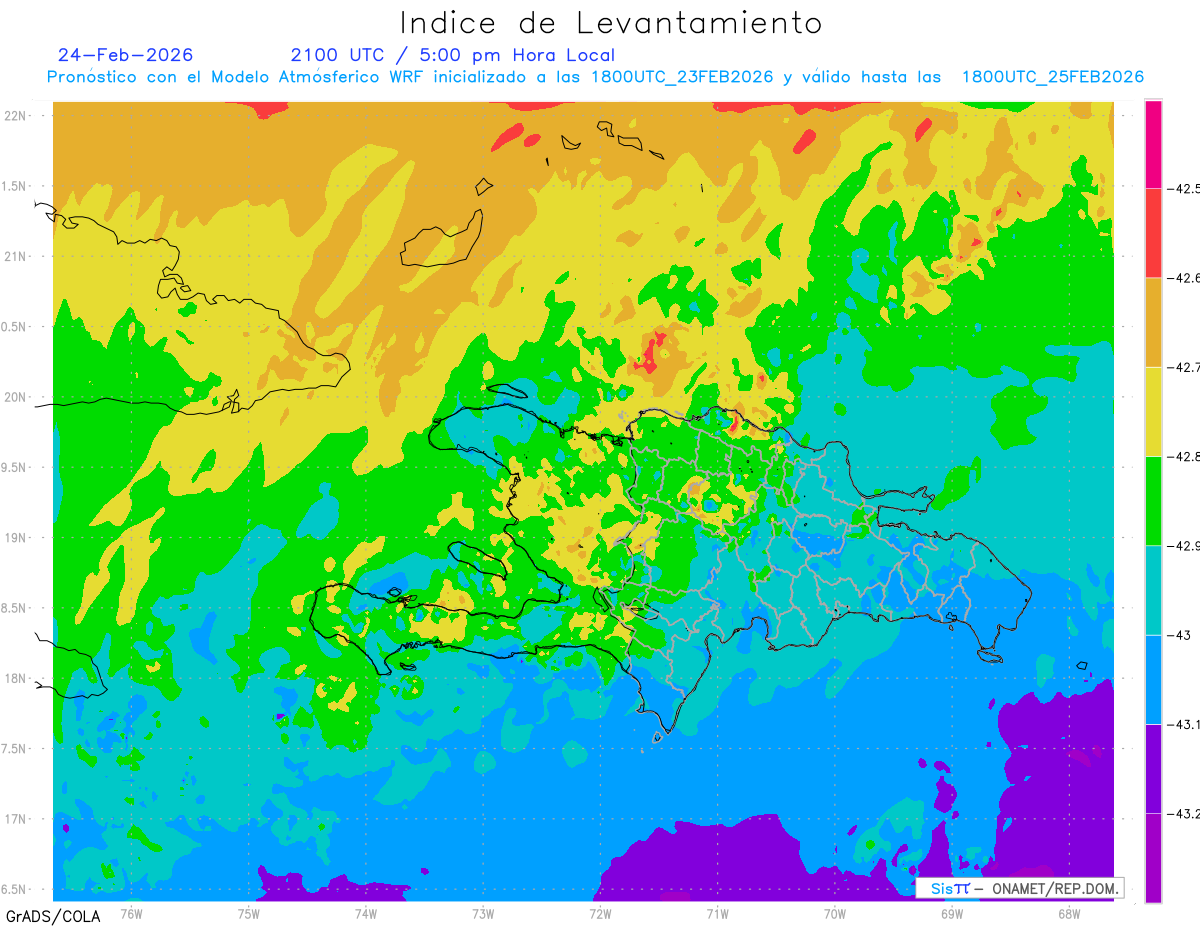Image resolution: width=1200 pixels, height=927 pixels.
Task: Select the color bar value "-42.7"
Action: click(1183, 367)
